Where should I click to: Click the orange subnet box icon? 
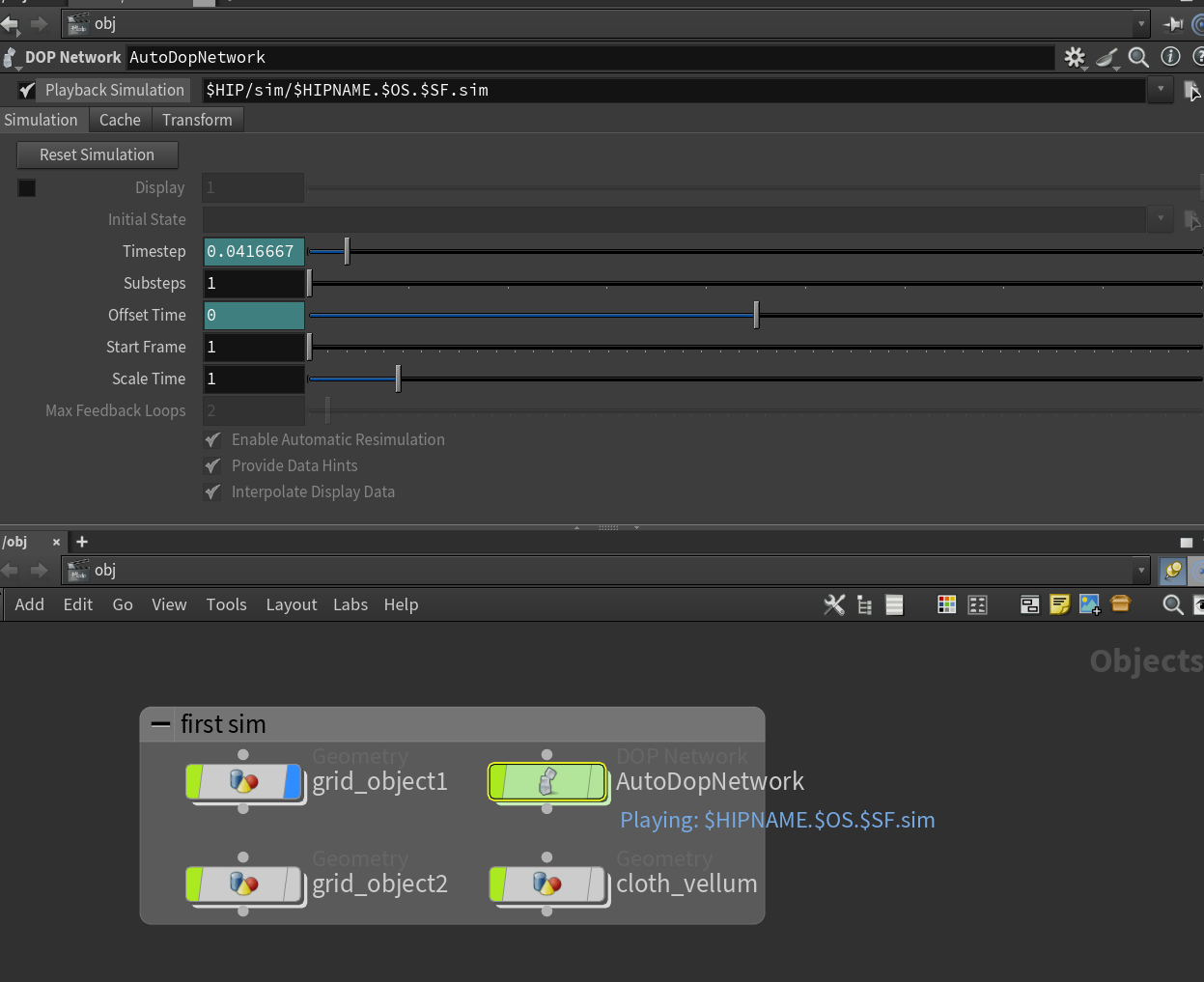pyautogui.click(x=1120, y=603)
